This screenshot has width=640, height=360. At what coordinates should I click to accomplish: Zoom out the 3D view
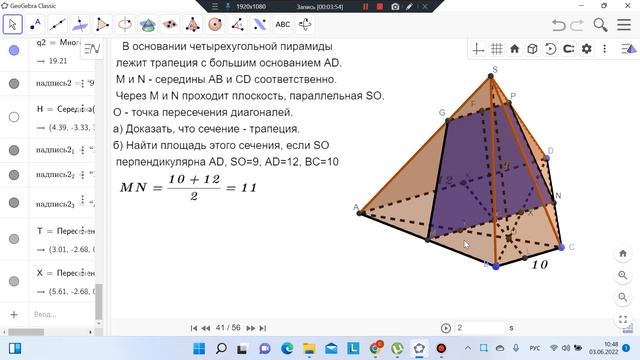(623, 297)
